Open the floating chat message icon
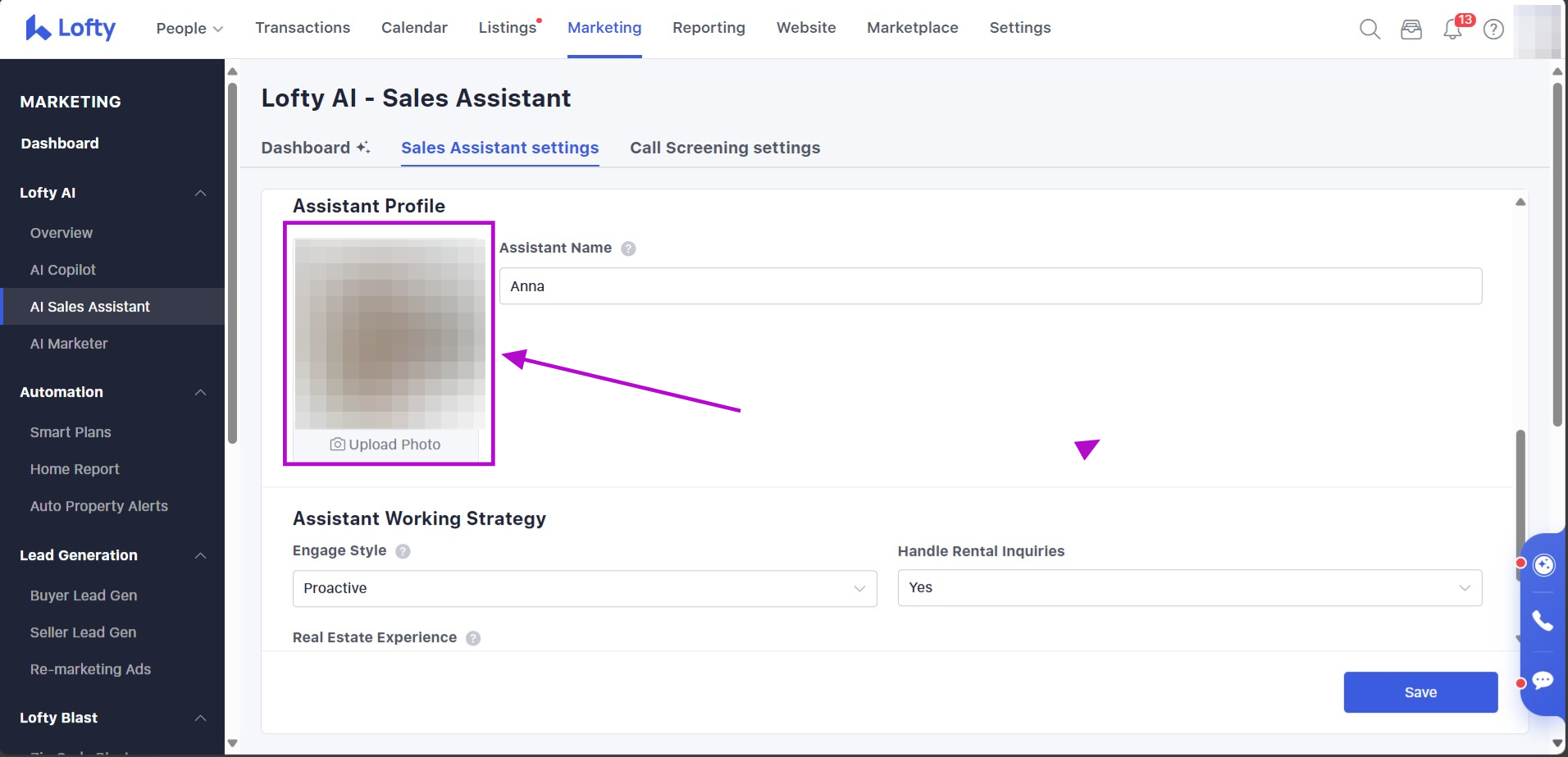This screenshot has width=1568, height=757. pos(1543,680)
